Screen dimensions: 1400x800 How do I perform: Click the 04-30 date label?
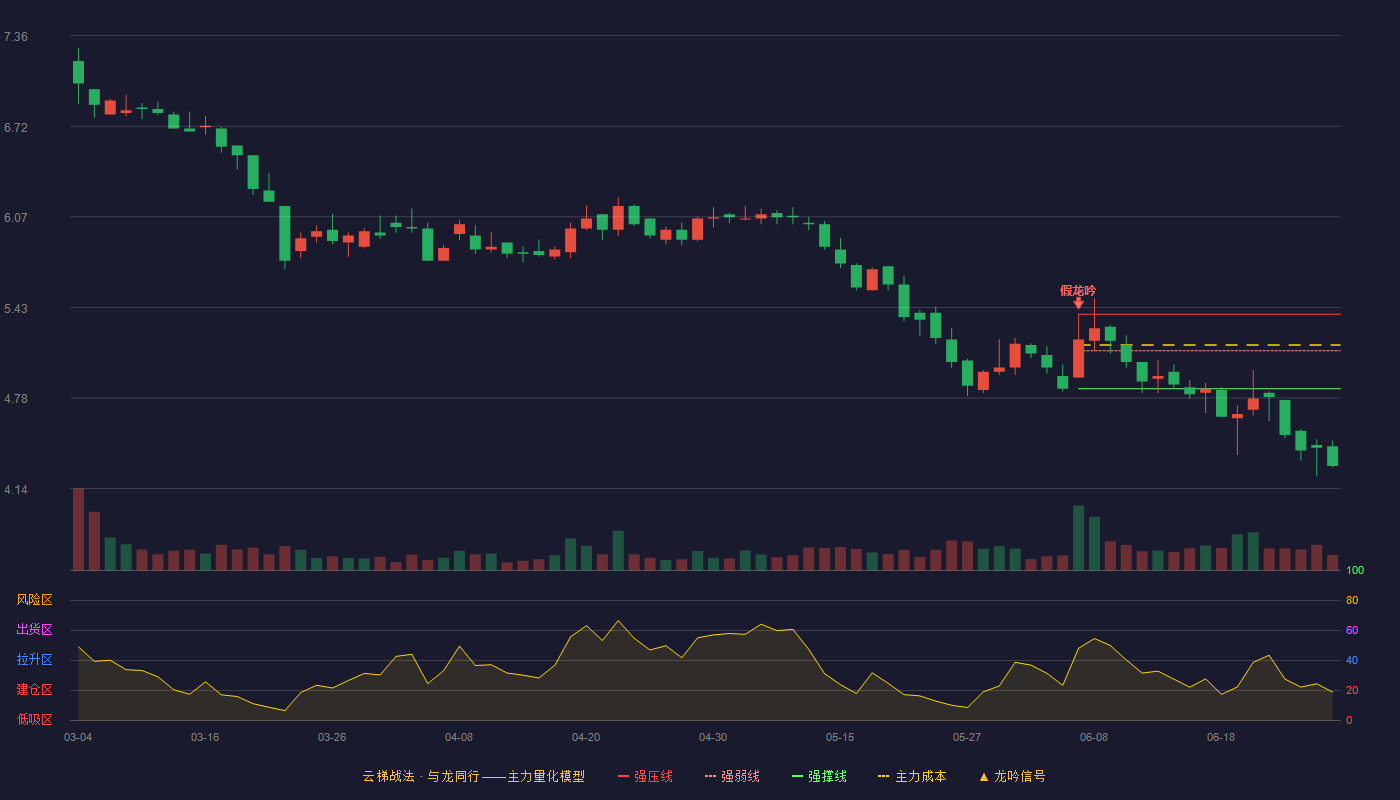point(713,737)
